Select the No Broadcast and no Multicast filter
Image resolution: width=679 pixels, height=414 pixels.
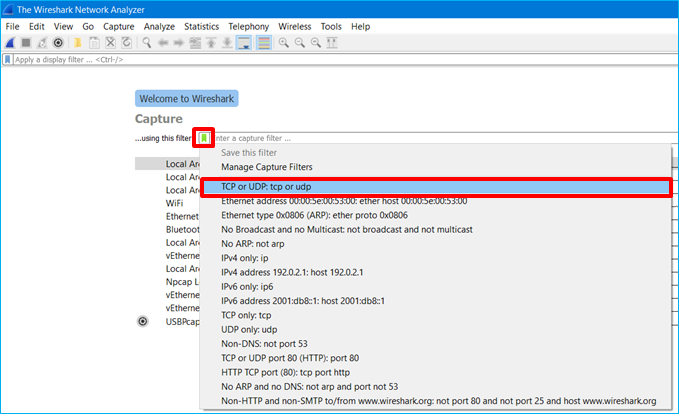tap(436, 230)
